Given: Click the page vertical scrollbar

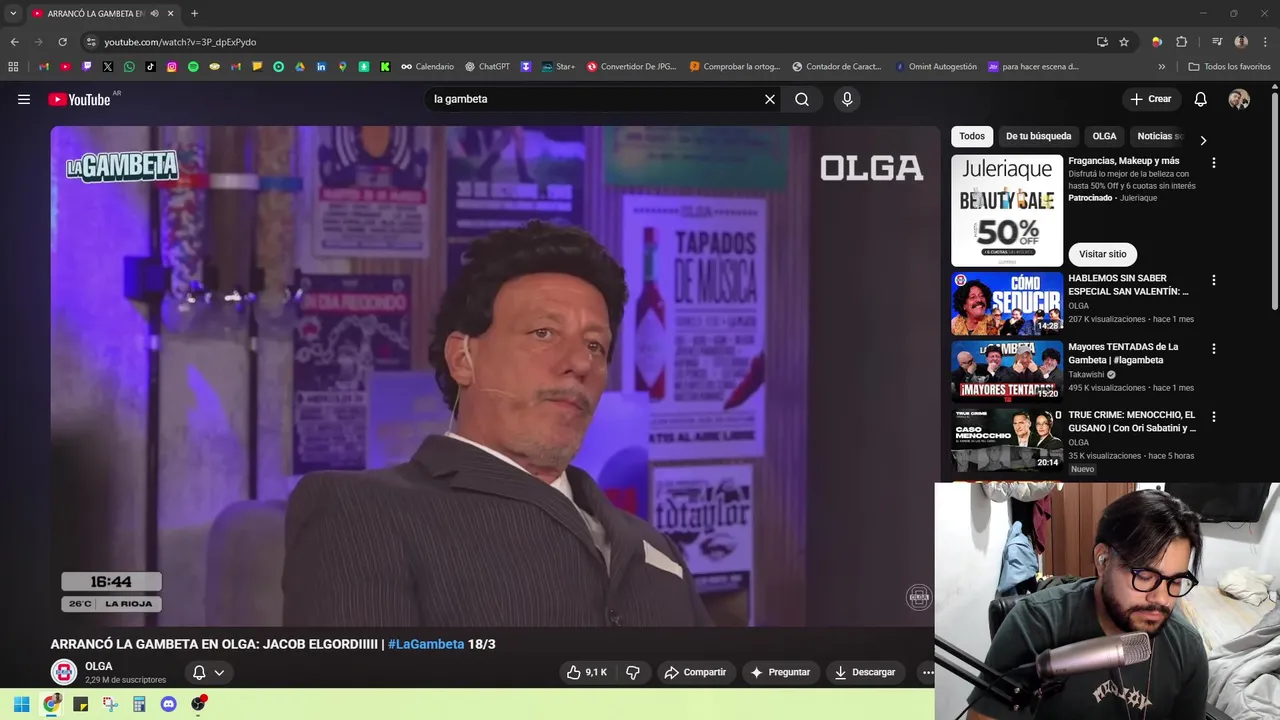Looking at the screenshot, I should pyautogui.click(x=1275, y=200).
